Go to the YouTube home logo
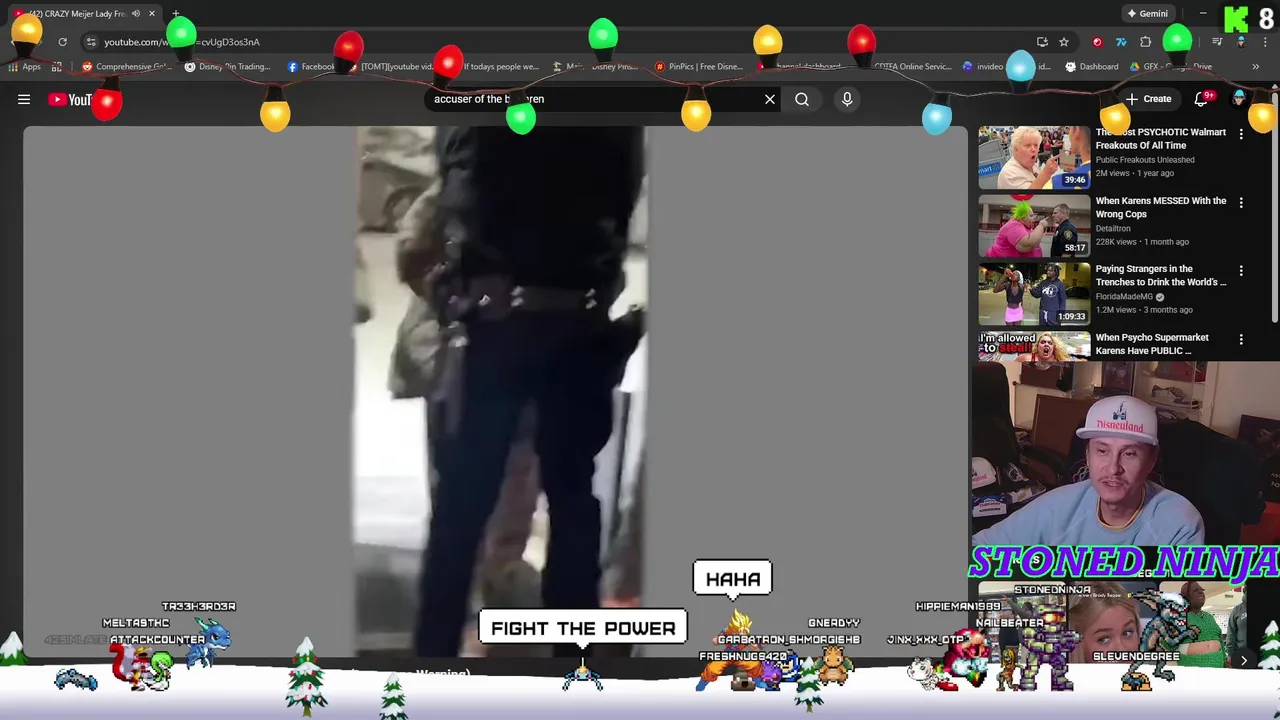The height and width of the screenshot is (720, 1280). click(x=70, y=99)
